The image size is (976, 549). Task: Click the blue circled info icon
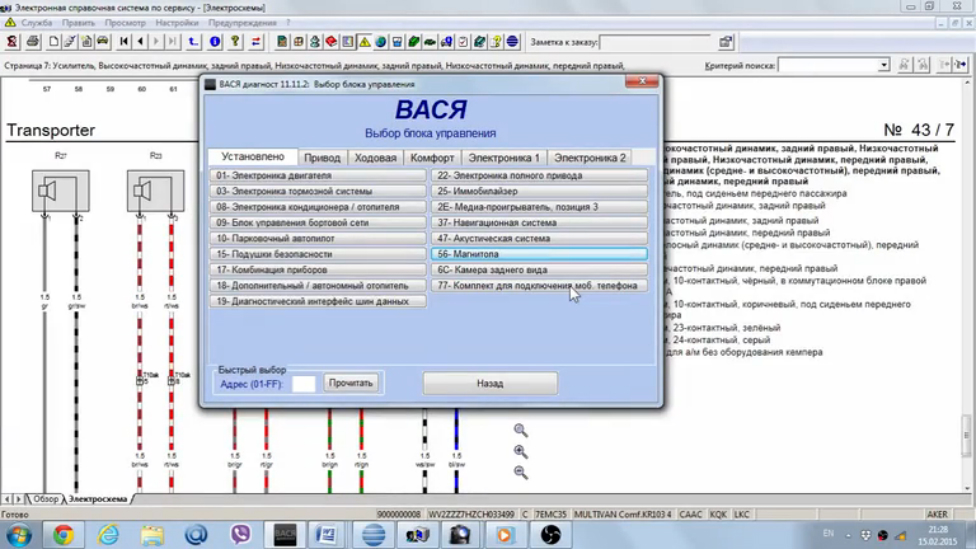click(215, 42)
